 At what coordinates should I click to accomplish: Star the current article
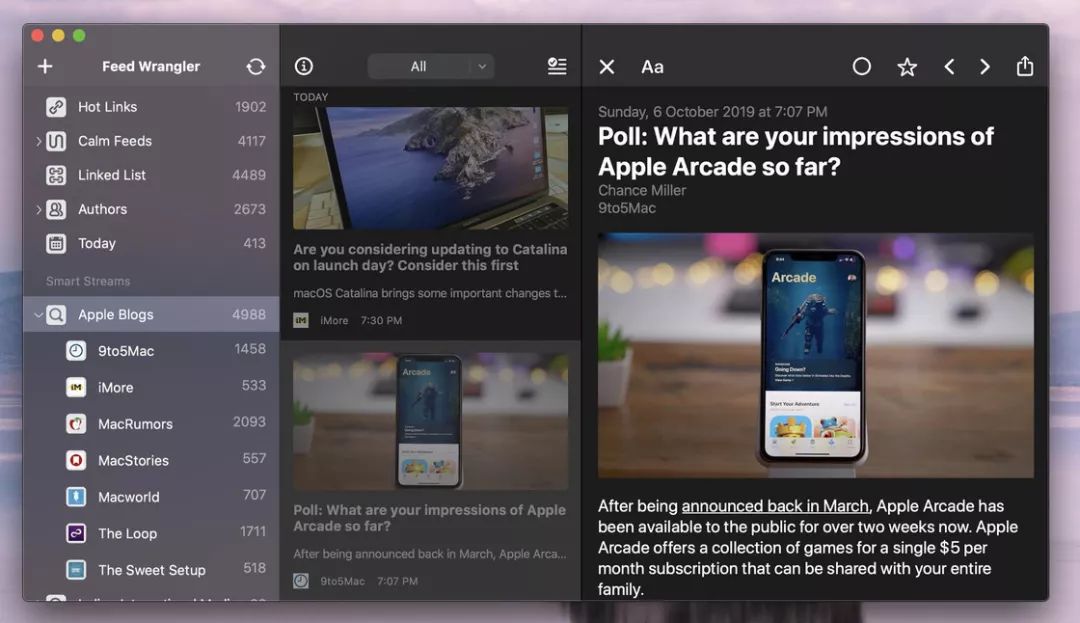pyautogui.click(x=907, y=67)
